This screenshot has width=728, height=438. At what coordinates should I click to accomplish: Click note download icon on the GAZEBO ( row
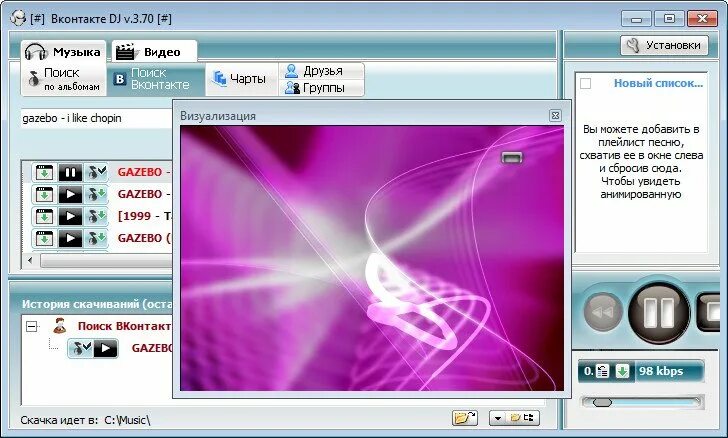tap(97, 238)
